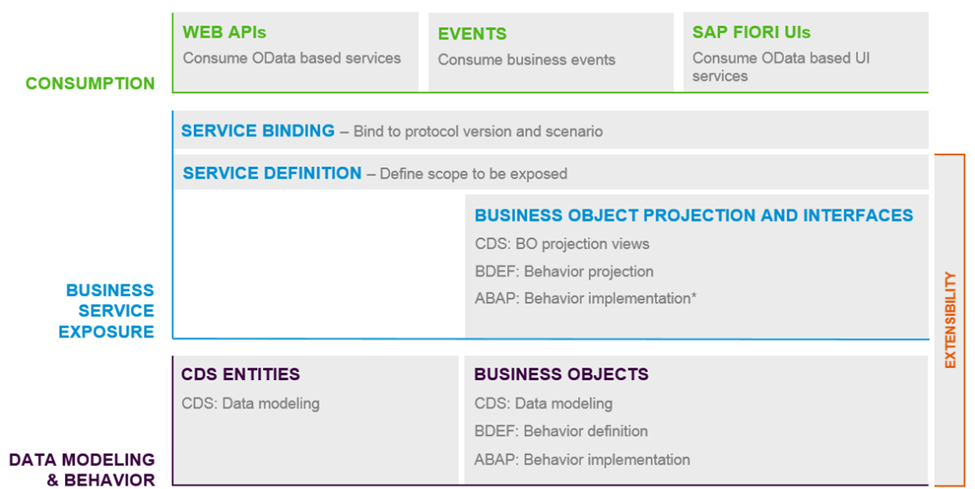
Task: Select the DATA MODELING & BEHAVIOR label
Action: (82, 469)
